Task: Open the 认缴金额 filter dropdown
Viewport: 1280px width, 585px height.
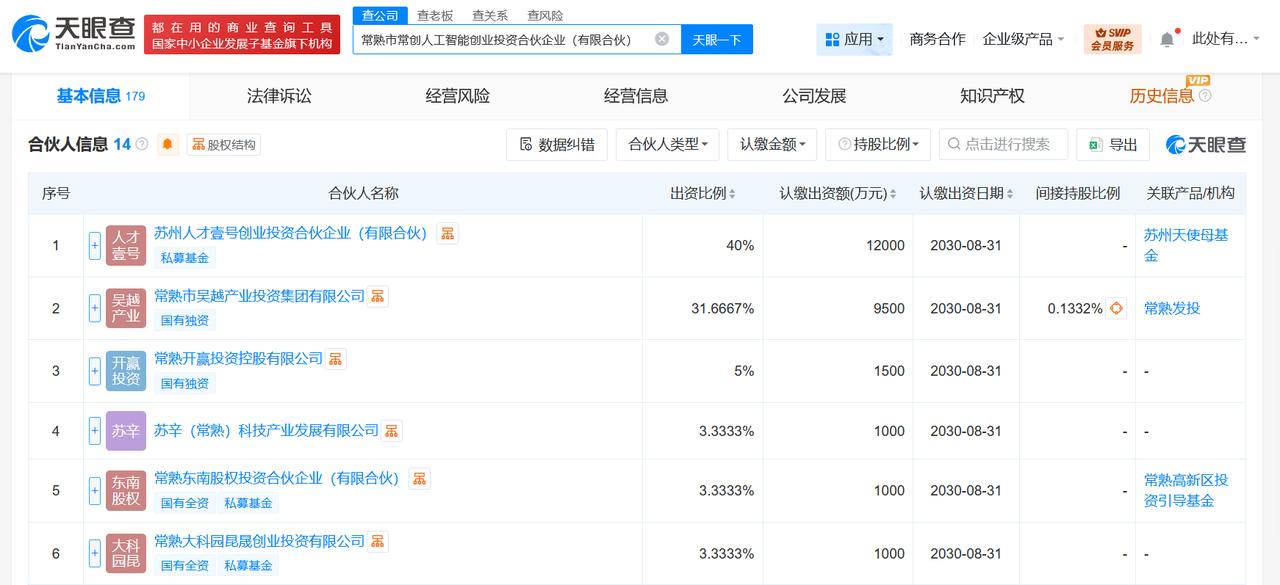Action: (x=772, y=145)
